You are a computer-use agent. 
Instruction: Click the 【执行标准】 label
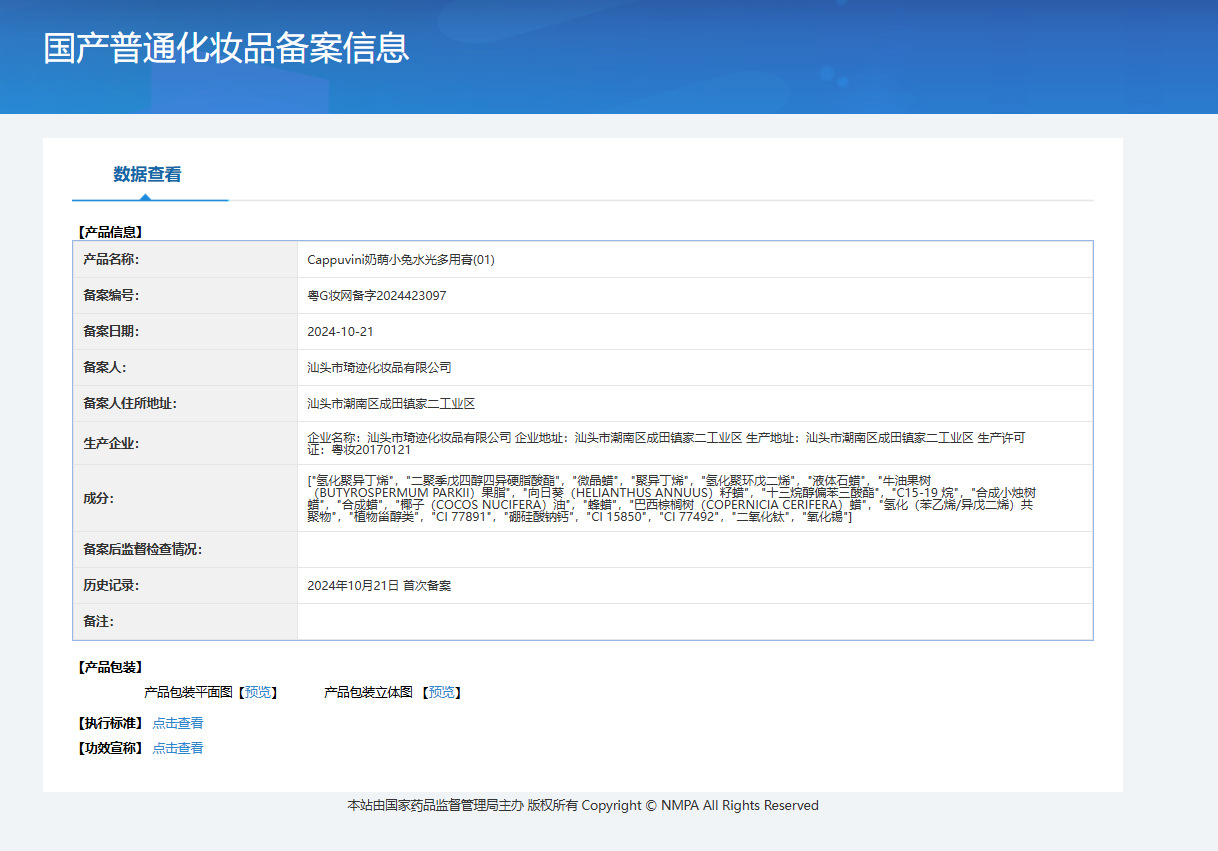click(111, 723)
